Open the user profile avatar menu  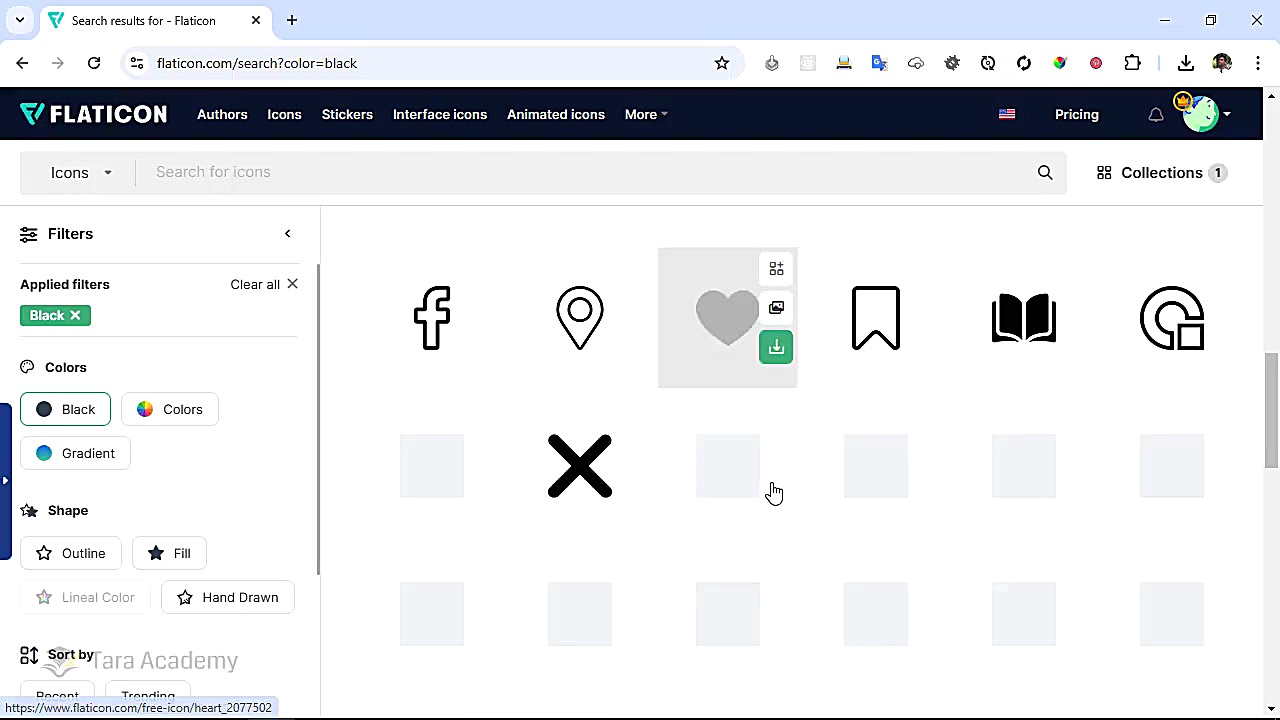[1203, 114]
